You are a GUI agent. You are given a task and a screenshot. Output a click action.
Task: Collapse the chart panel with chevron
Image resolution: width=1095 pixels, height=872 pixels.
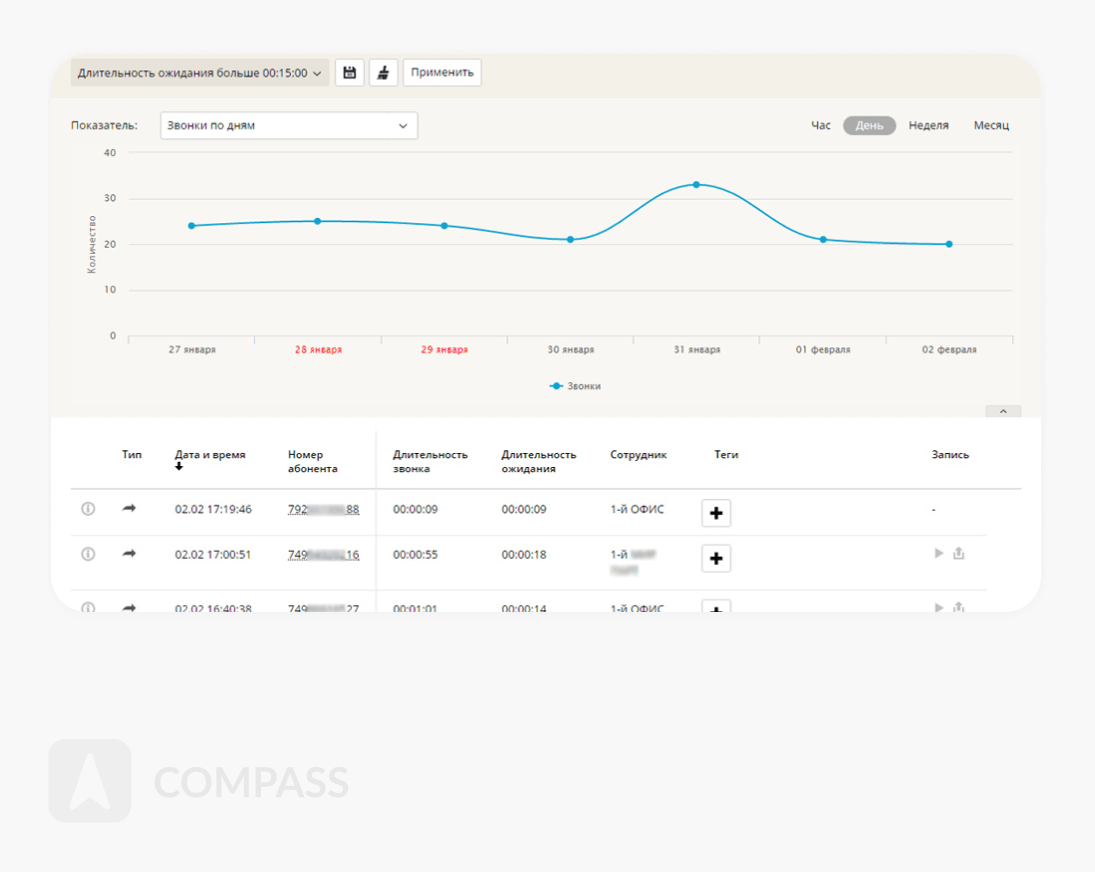click(x=1003, y=411)
